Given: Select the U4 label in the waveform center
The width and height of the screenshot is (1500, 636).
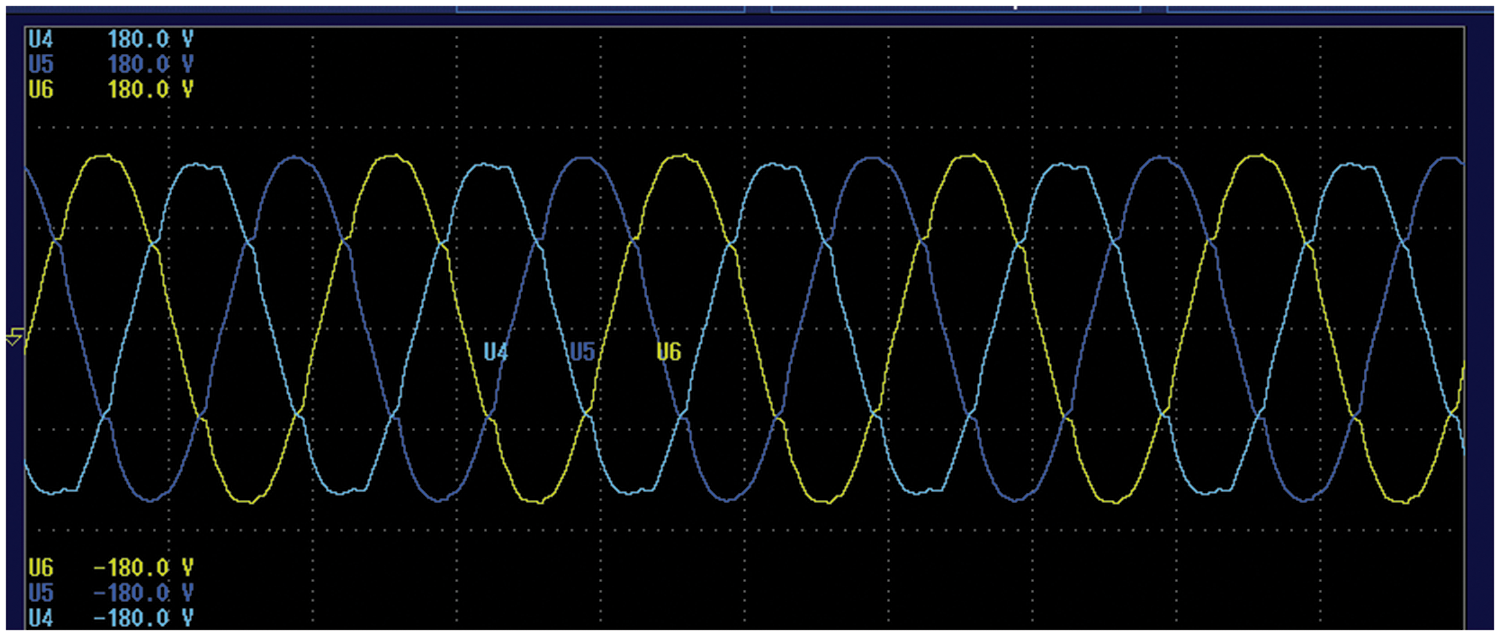Looking at the screenshot, I should coord(496,352).
